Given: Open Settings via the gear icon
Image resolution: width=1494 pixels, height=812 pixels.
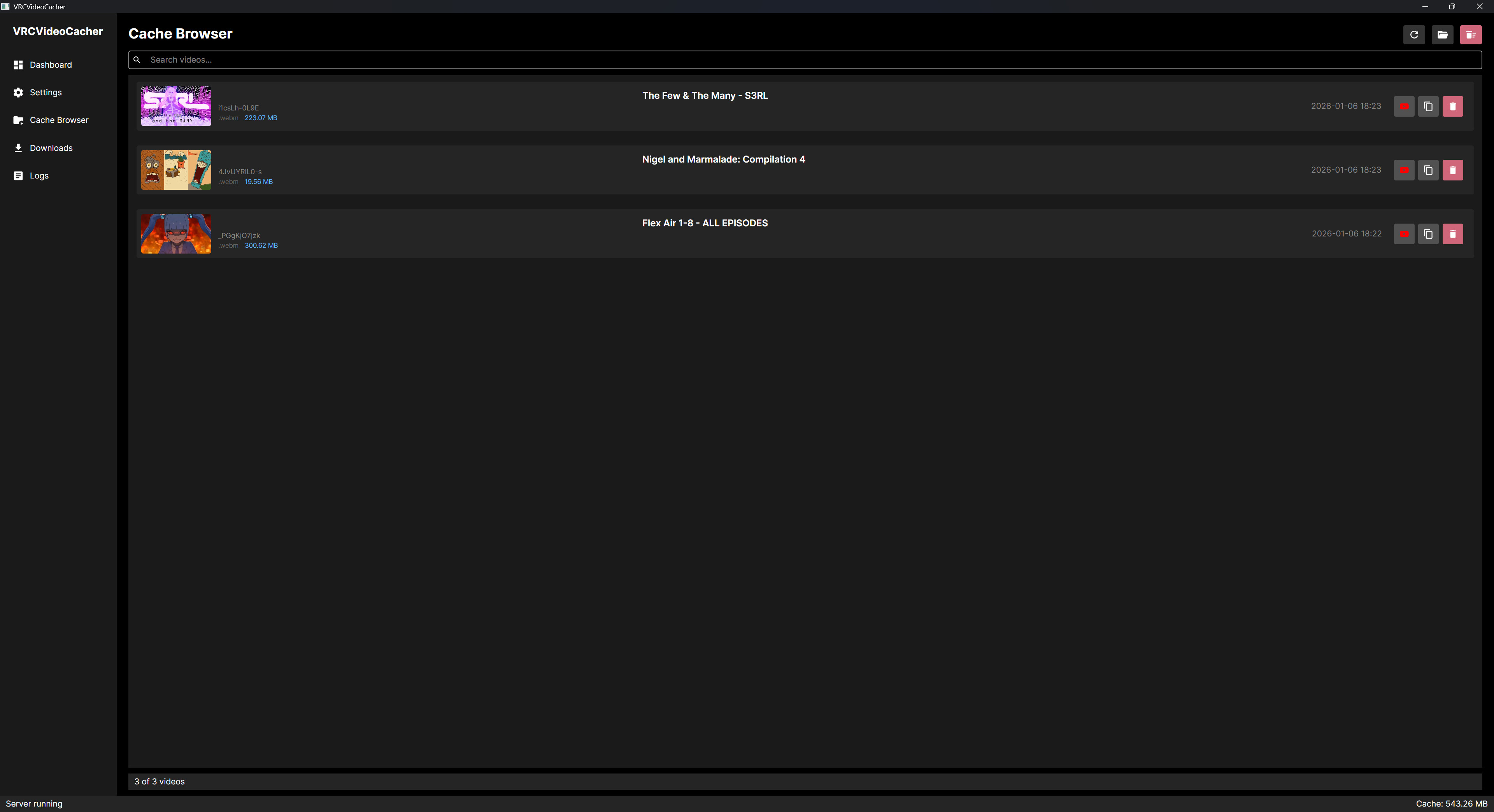Looking at the screenshot, I should (x=18, y=92).
